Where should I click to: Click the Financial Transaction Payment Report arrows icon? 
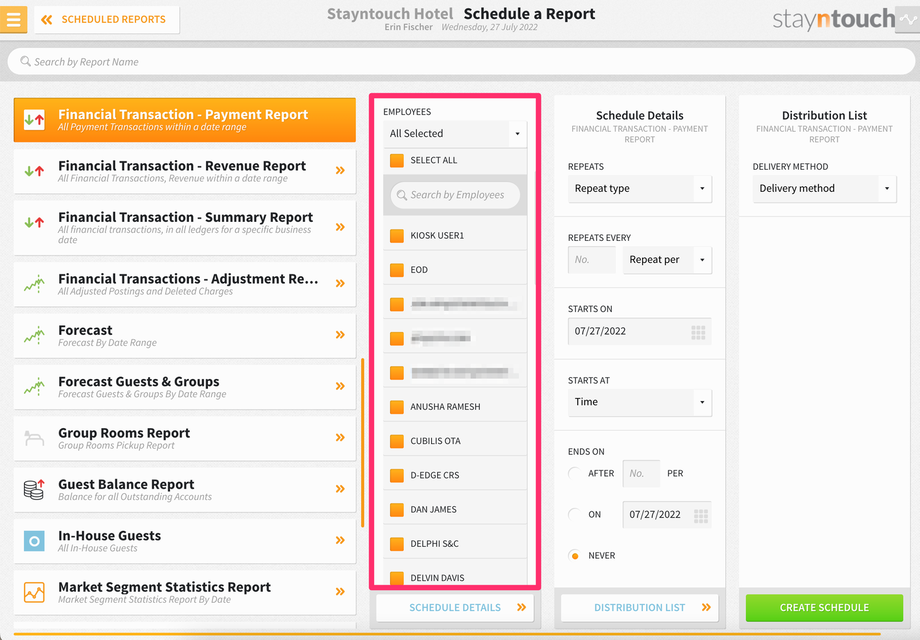(x=35, y=120)
